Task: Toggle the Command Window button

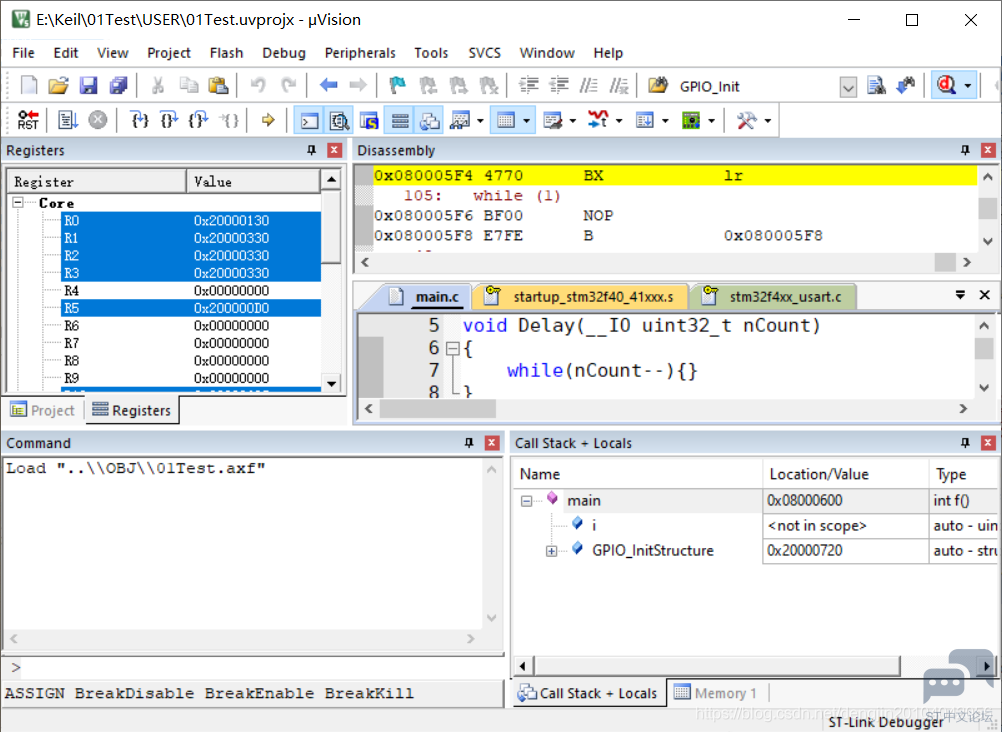Action: coord(309,120)
